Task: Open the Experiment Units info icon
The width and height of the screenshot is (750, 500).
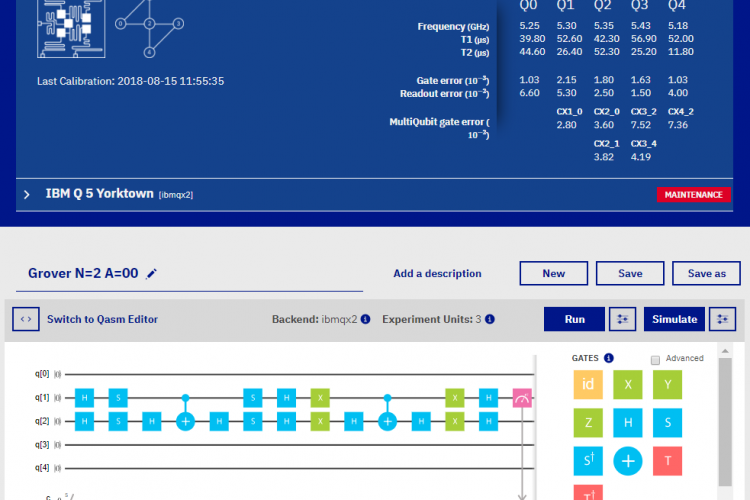Action: 490,319
